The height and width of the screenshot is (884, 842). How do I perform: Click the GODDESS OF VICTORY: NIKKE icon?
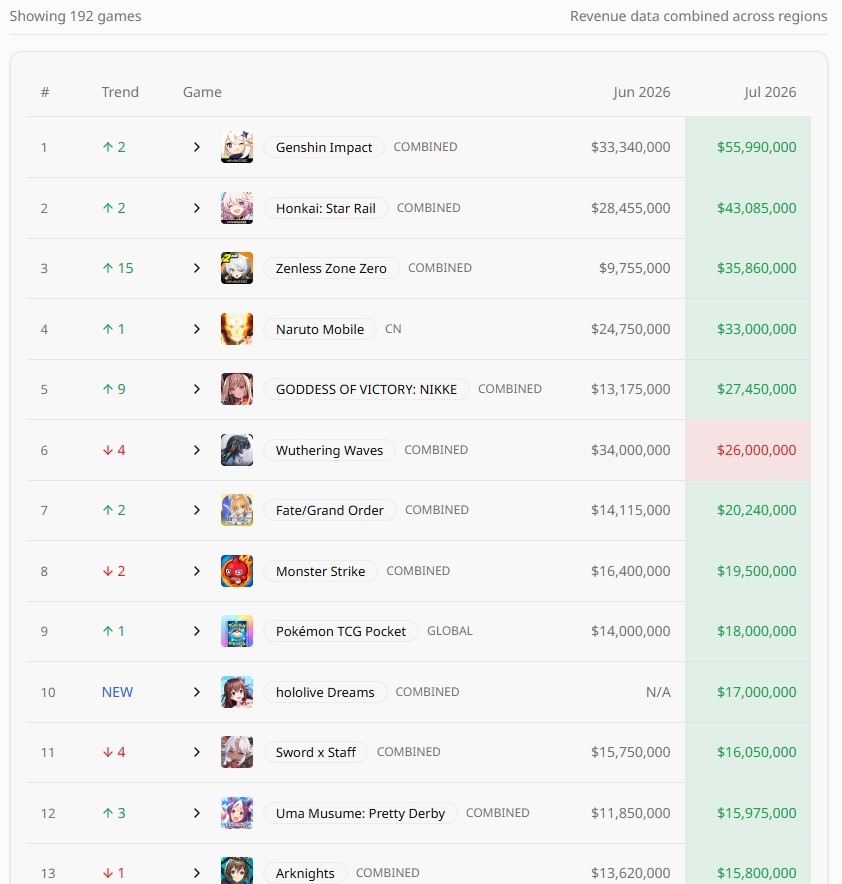point(237,389)
